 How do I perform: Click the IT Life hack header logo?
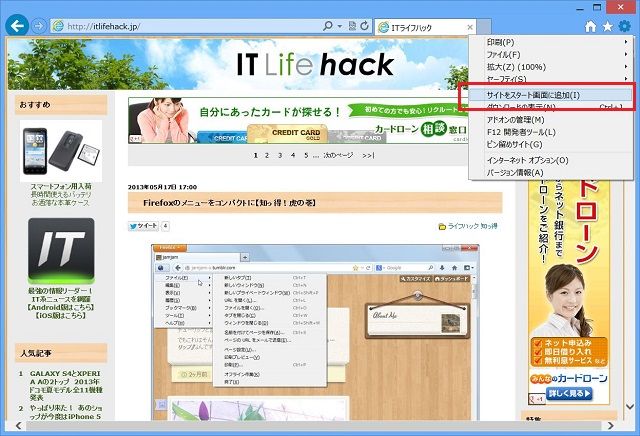[315, 65]
